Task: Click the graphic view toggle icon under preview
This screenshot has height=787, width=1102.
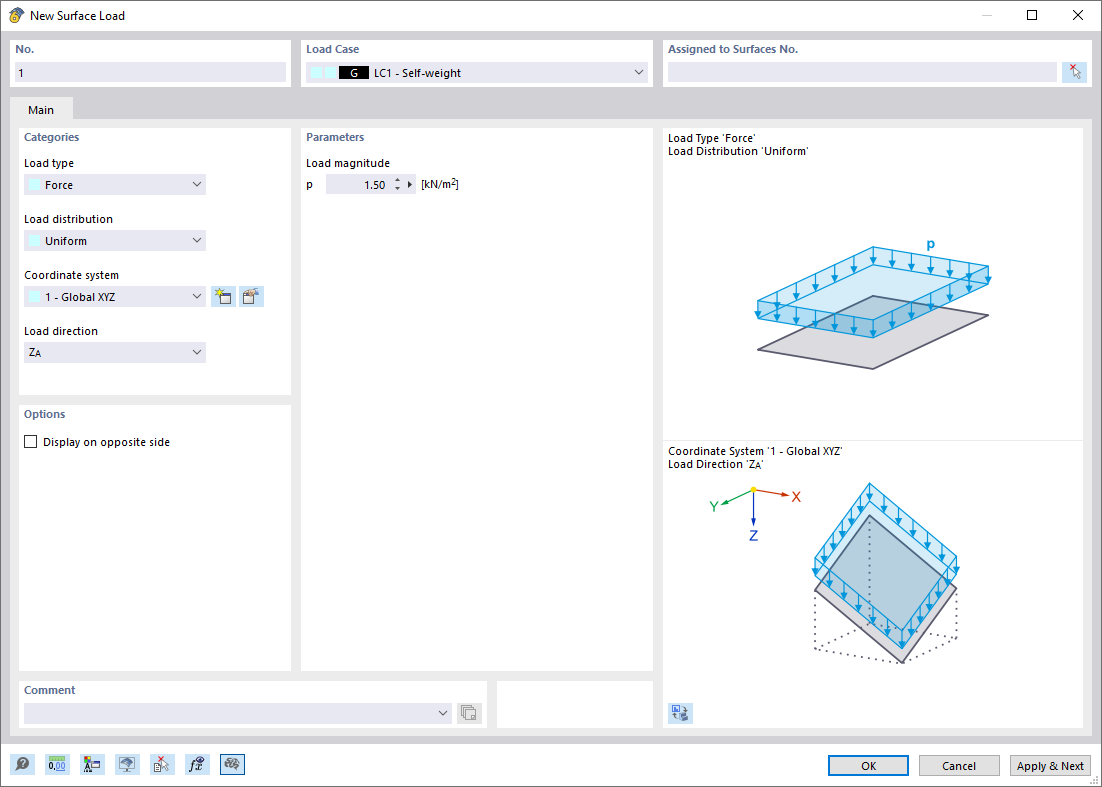Action: [680, 713]
